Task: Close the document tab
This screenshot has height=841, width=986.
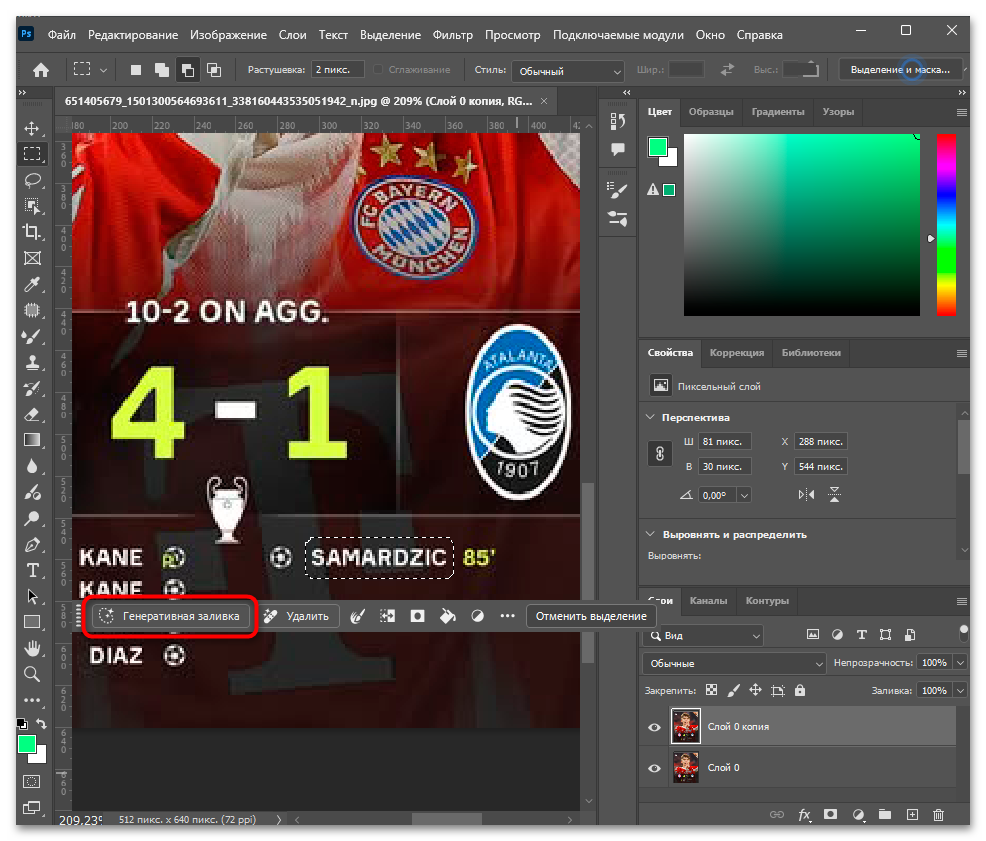Action: point(544,101)
